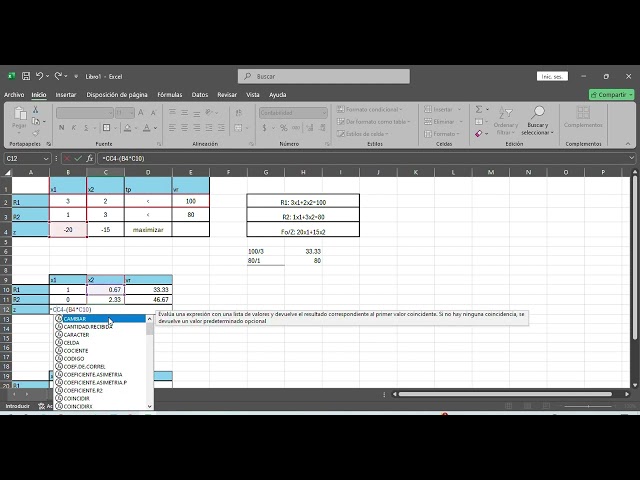Click the Decrease decimals icon
Screen dimensions: 640x480
pos(322,128)
